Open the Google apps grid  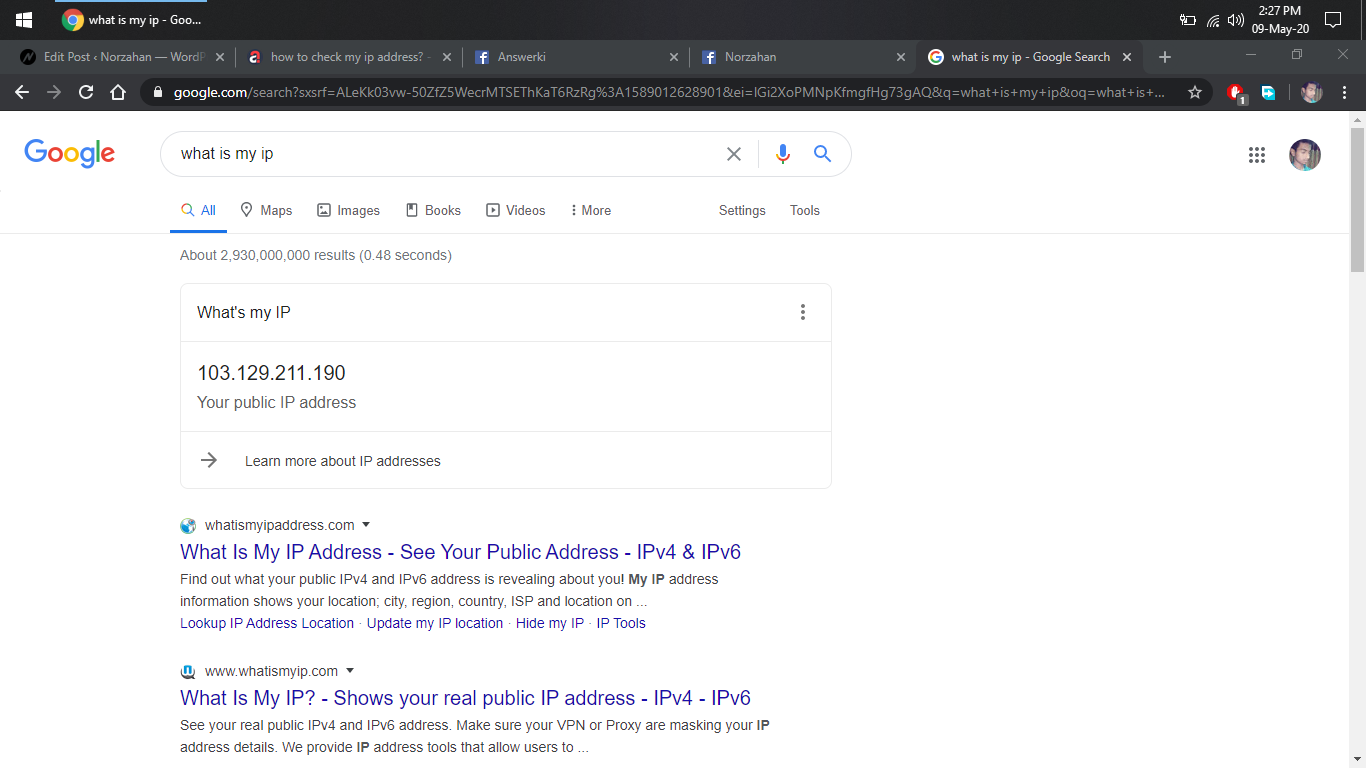click(x=1257, y=155)
